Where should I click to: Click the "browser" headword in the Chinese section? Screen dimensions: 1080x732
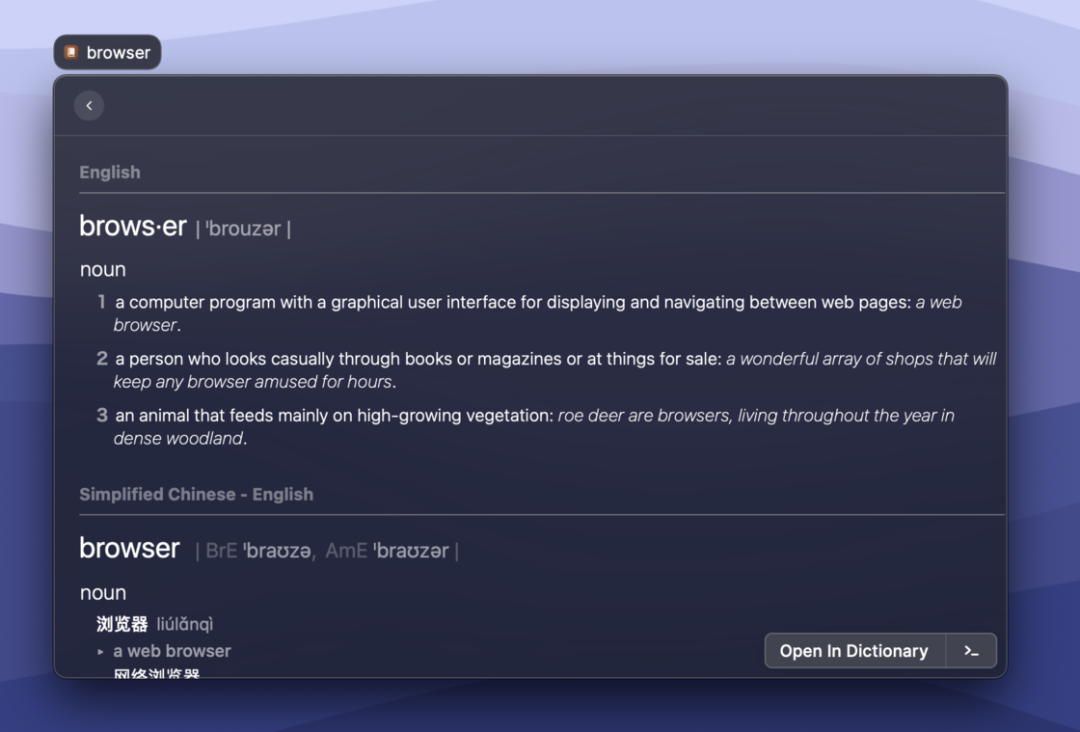click(130, 549)
